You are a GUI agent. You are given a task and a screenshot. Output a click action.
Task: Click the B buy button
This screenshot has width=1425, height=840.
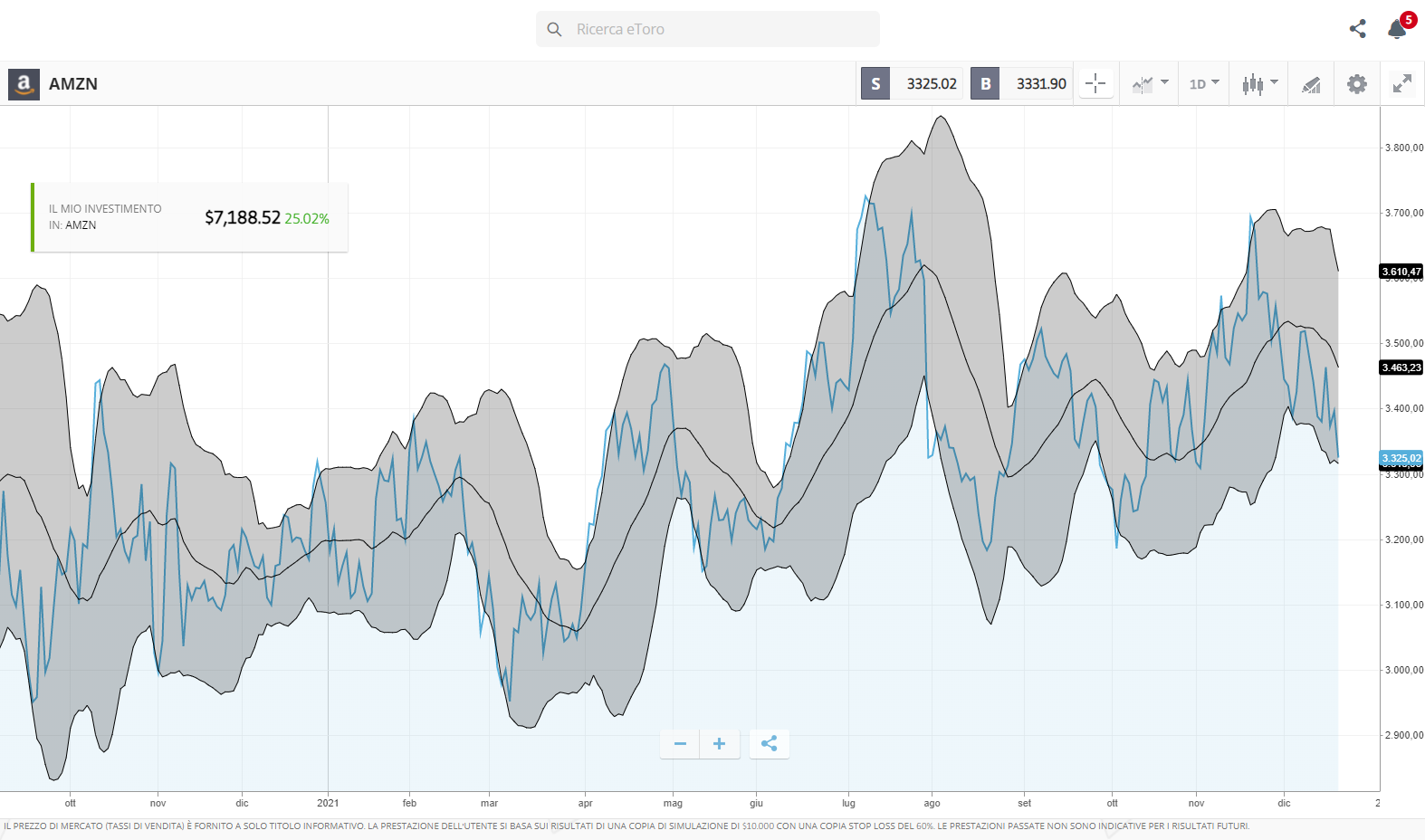(x=985, y=84)
